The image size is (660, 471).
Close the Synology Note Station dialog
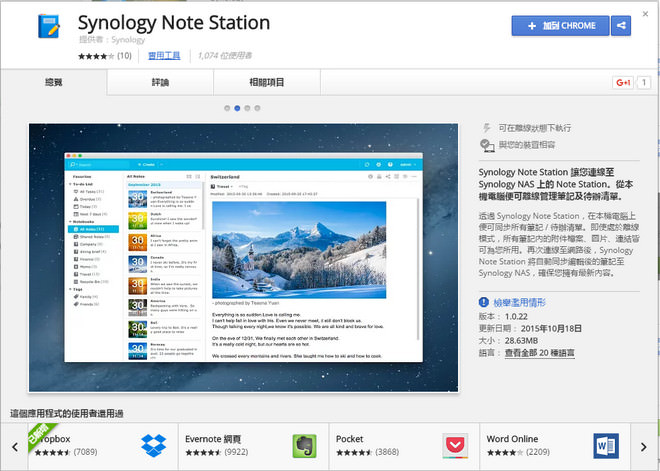(645, 14)
